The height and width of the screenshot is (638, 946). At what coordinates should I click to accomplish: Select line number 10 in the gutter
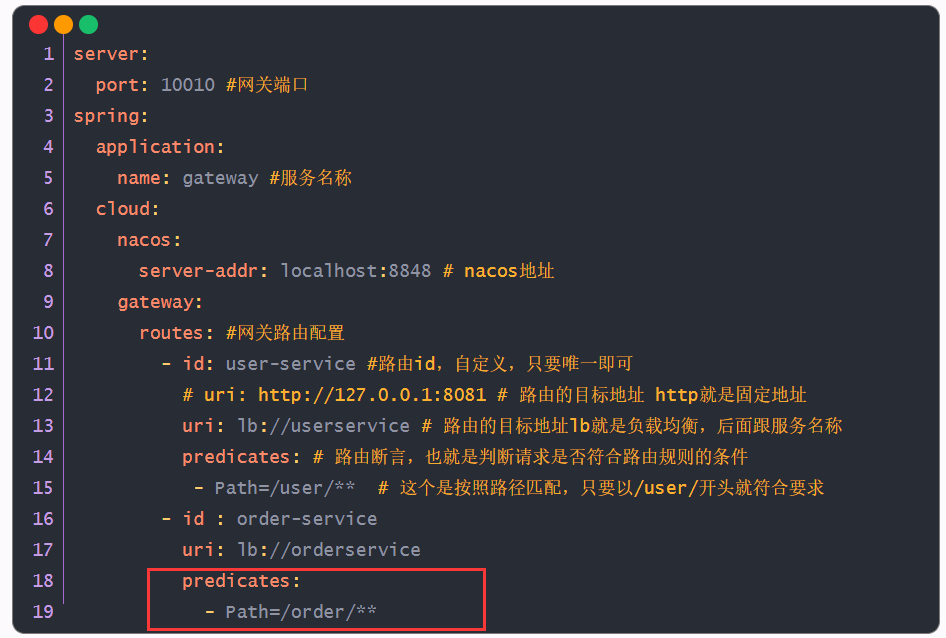43,333
